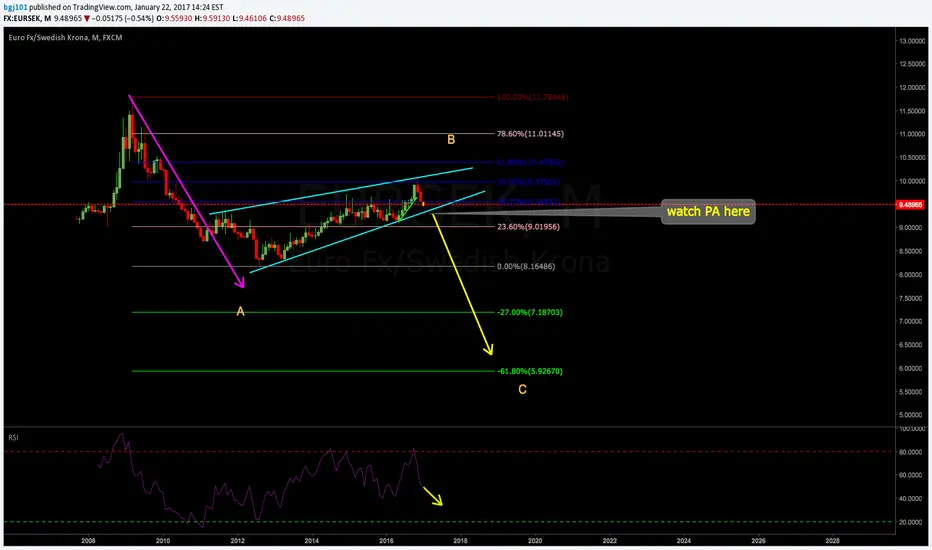This screenshot has width=932, height=550.
Task: Click the 2020 year on time axis
Action: click(535, 540)
